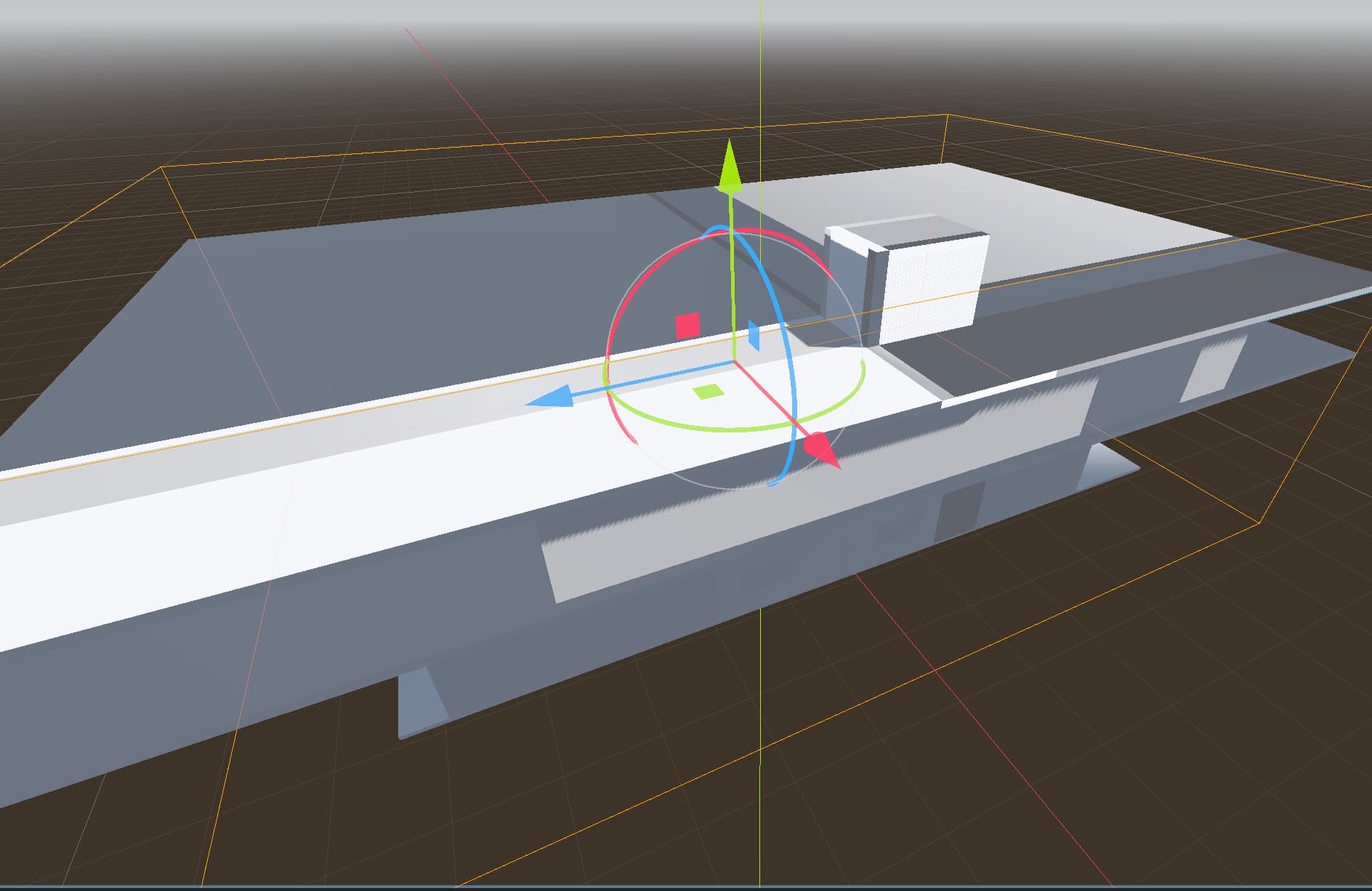The width and height of the screenshot is (1372, 891).
Task: Select the small support block under building
Action: (423, 703)
